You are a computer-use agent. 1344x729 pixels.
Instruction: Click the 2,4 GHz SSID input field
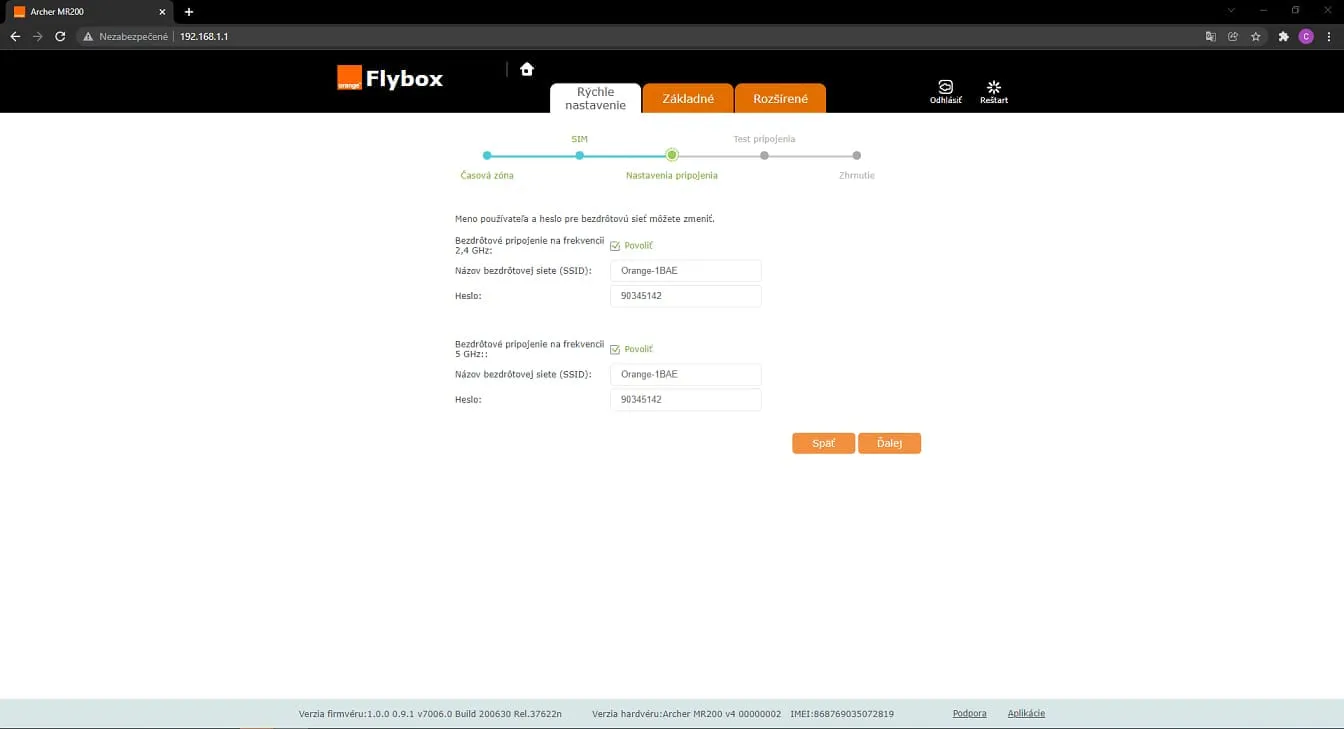tap(685, 271)
